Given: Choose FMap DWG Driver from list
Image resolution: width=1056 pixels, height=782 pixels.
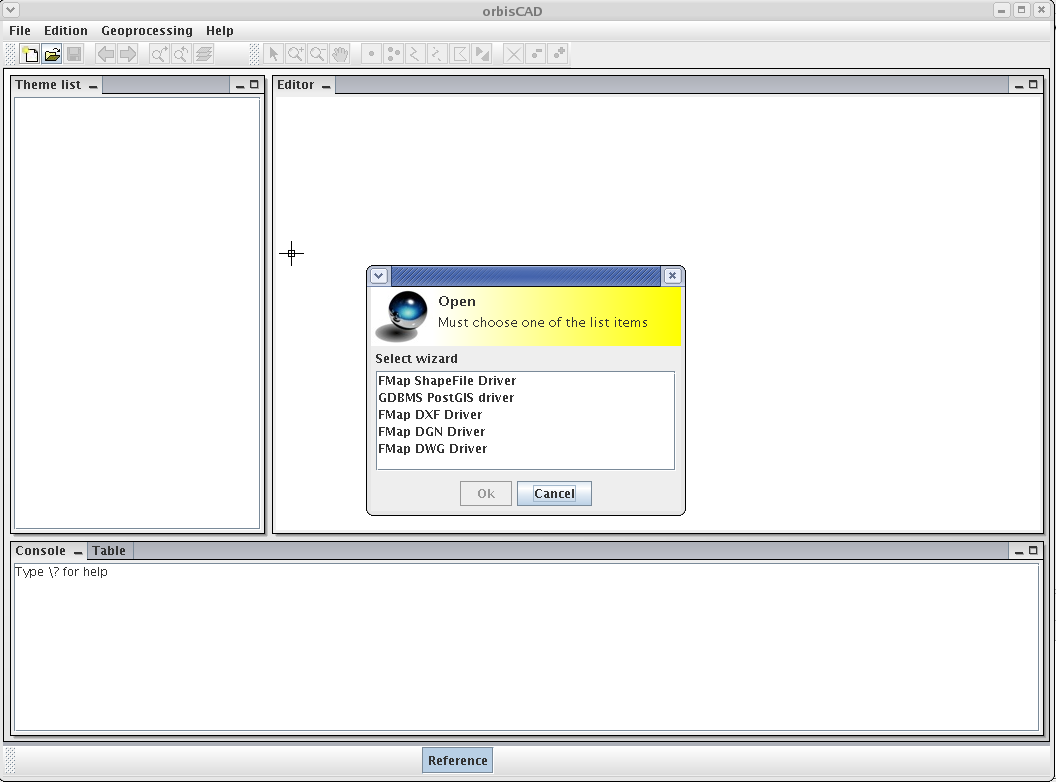Looking at the screenshot, I should click(433, 449).
